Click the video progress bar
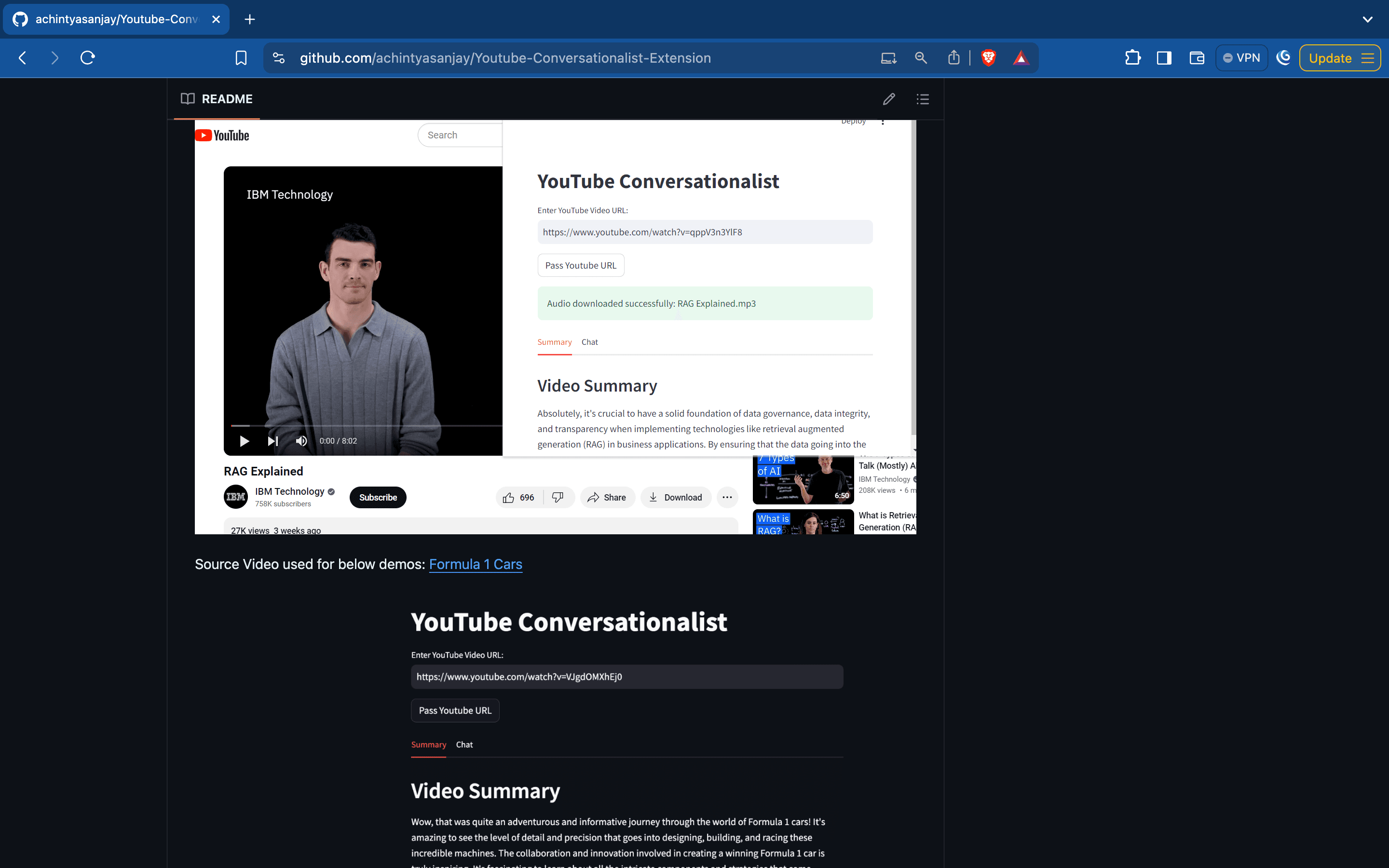The width and height of the screenshot is (1389, 868). (x=366, y=425)
